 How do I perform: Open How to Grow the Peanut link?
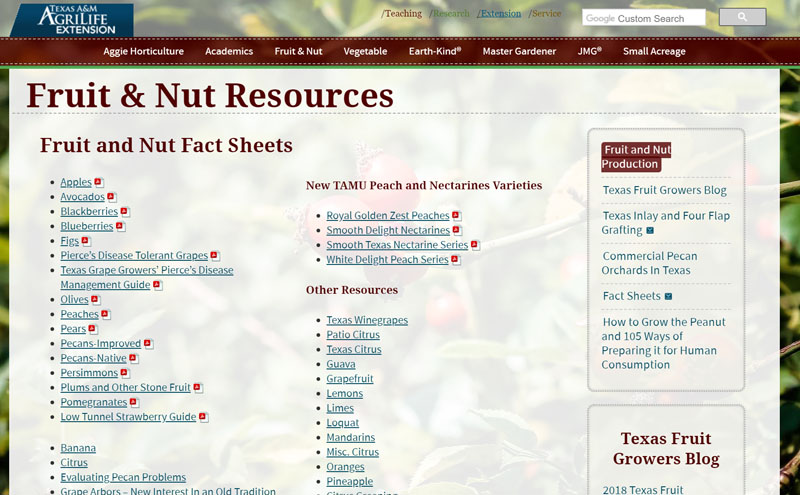click(663, 343)
